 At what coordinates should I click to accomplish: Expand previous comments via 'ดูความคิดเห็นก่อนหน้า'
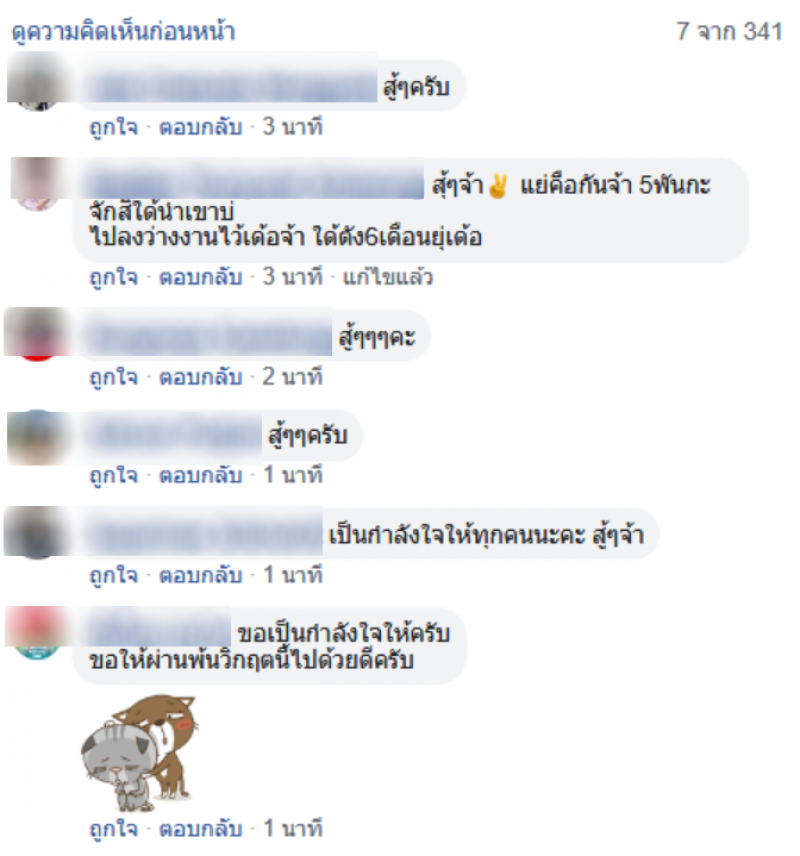(x=123, y=32)
